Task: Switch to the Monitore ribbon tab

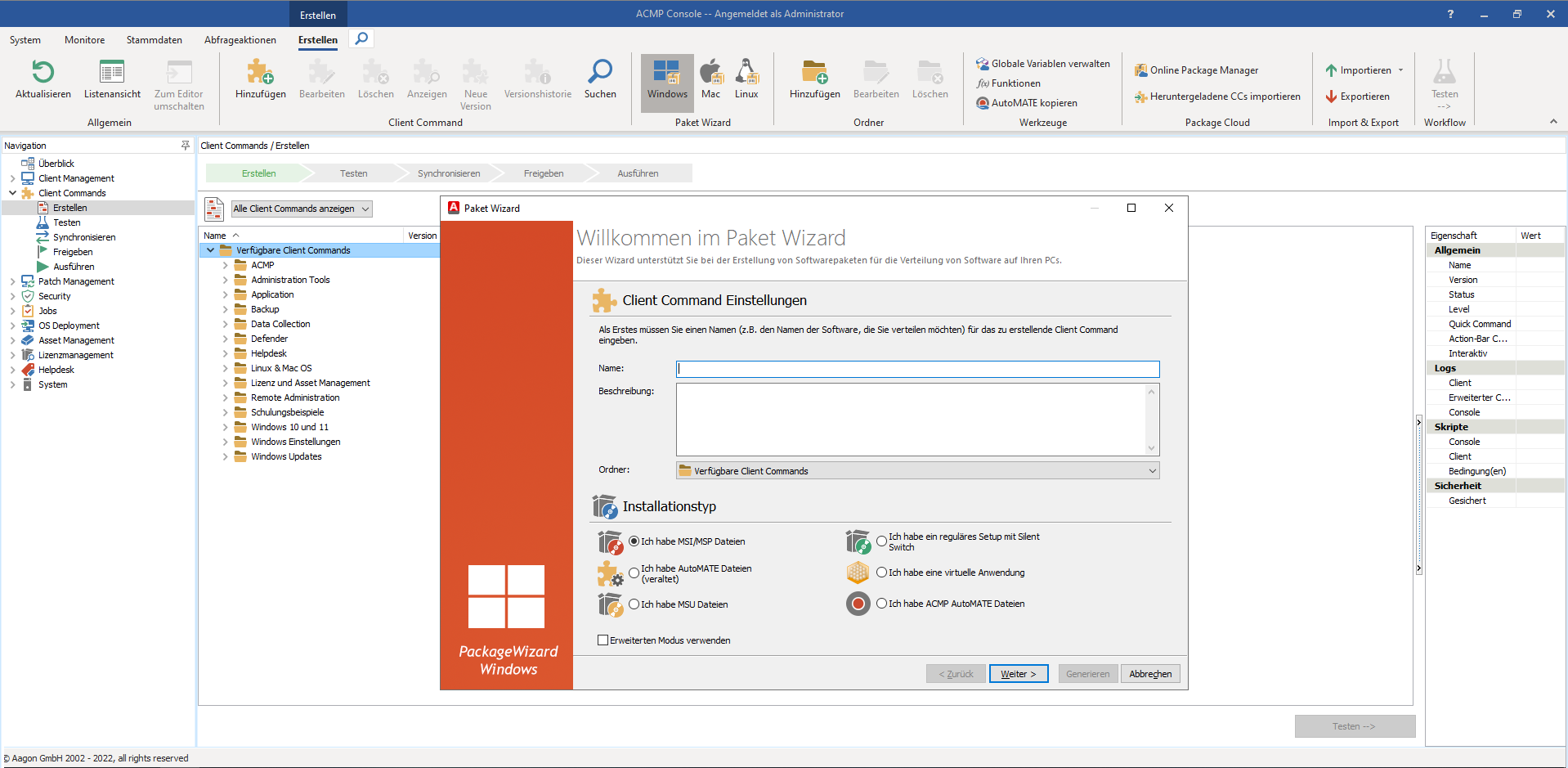Action: pos(84,39)
